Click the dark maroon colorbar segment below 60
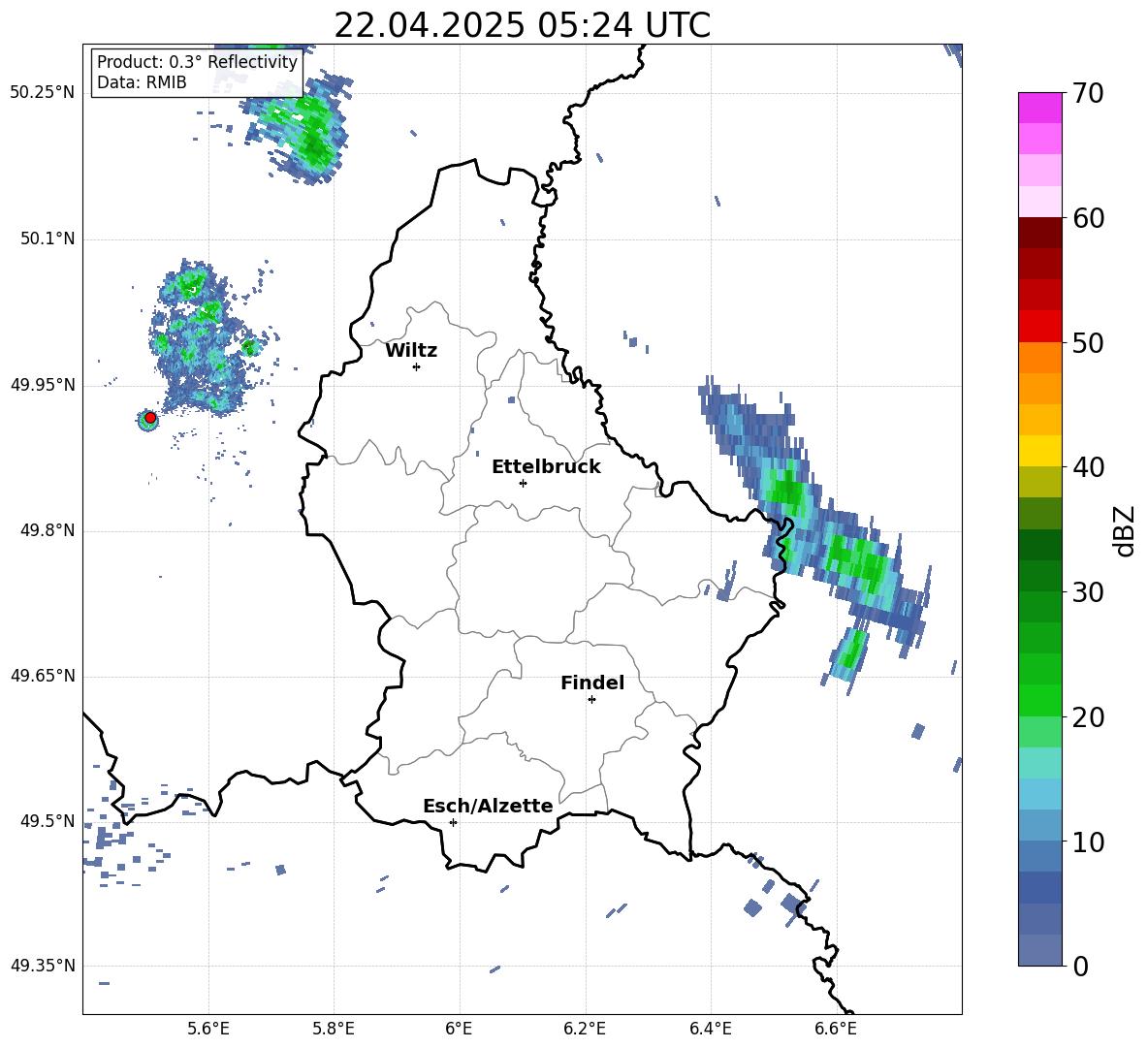The width and height of the screenshot is (1148, 1048). [x=1039, y=233]
